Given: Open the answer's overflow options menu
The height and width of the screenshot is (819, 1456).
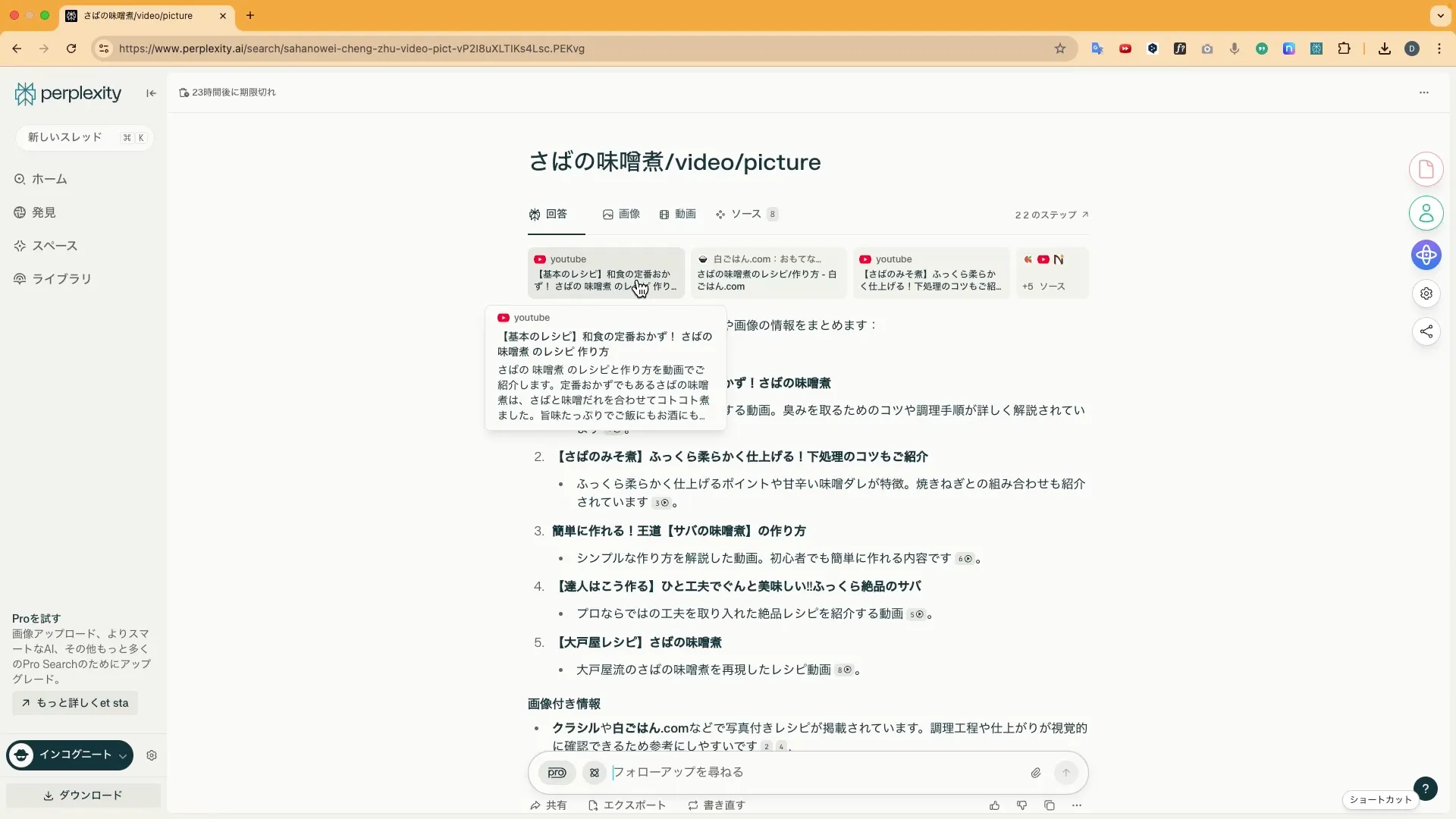Looking at the screenshot, I should tap(1078, 805).
